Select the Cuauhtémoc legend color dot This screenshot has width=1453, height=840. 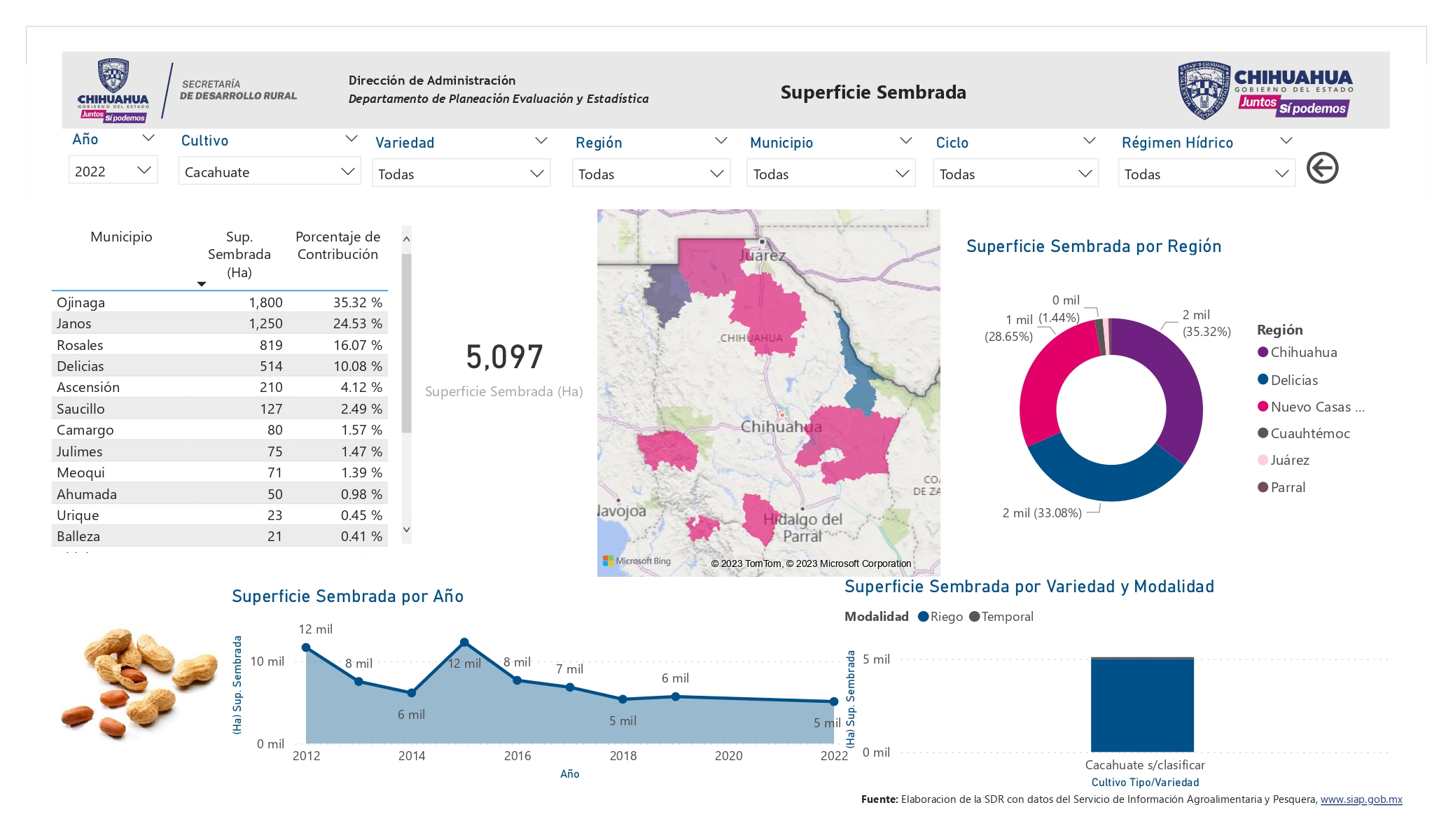pyautogui.click(x=1263, y=433)
